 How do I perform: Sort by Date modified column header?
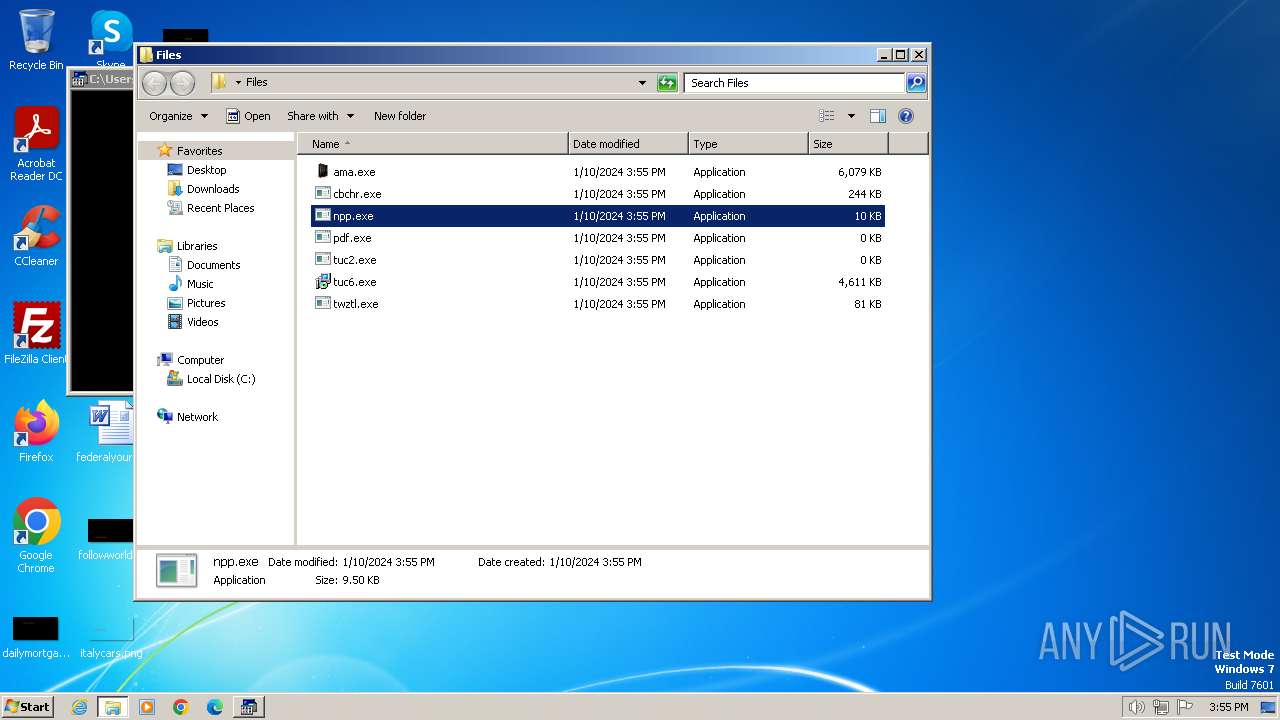point(628,144)
